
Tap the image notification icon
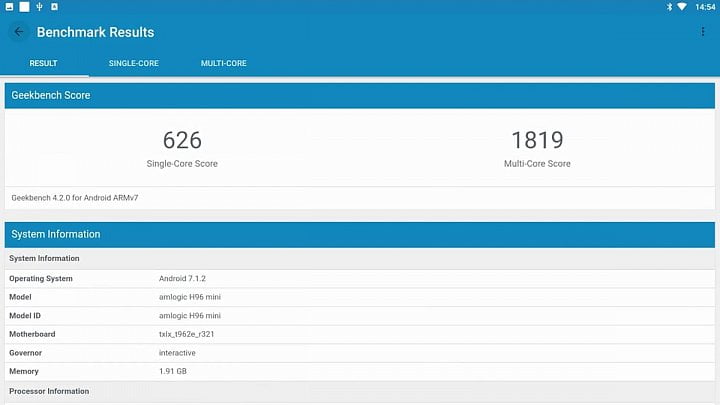[9, 7]
